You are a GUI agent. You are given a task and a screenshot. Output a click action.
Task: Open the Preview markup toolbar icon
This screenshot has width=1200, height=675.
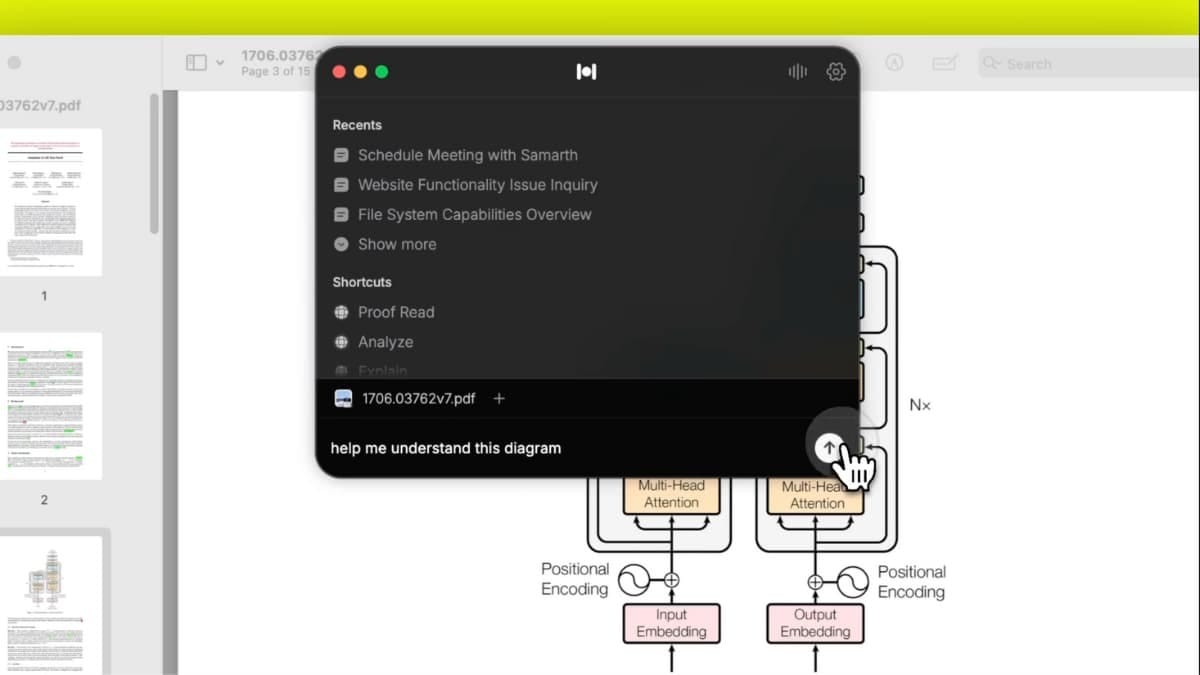pyautogui.click(x=894, y=63)
